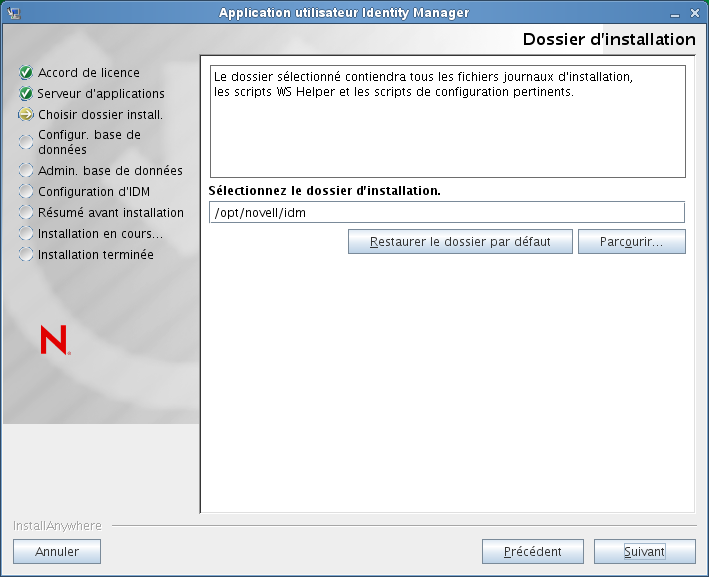Select the Admin. base de données step label

[x=110, y=170]
